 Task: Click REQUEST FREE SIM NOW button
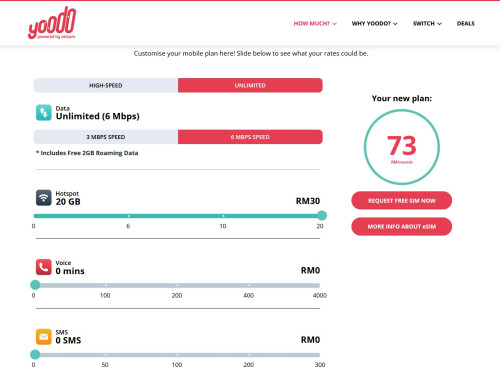(x=402, y=201)
